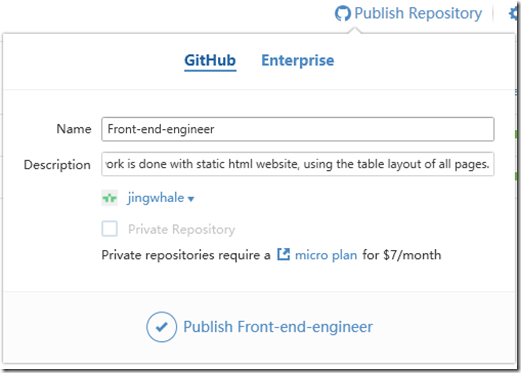Click Publish Front-end-engineer
The height and width of the screenshot is (373, 521).
pyautogui.click(x=278, y=327)
